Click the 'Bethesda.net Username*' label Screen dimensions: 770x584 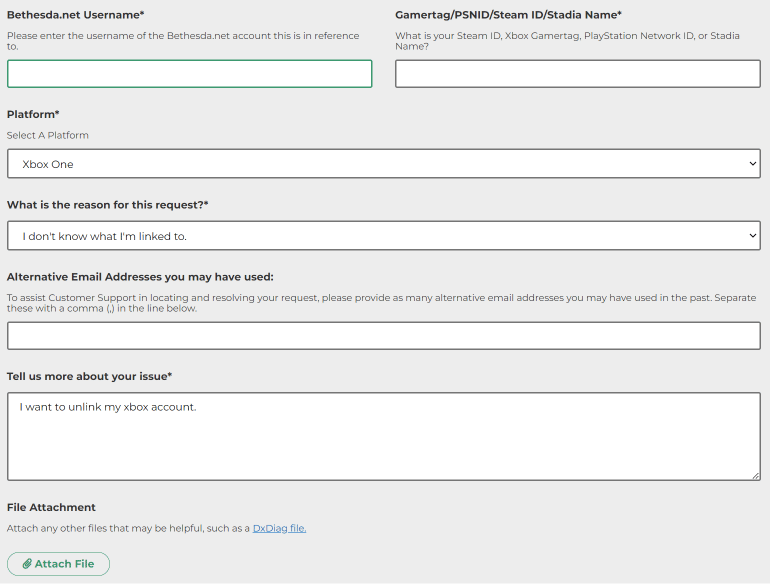coord(76,15)
